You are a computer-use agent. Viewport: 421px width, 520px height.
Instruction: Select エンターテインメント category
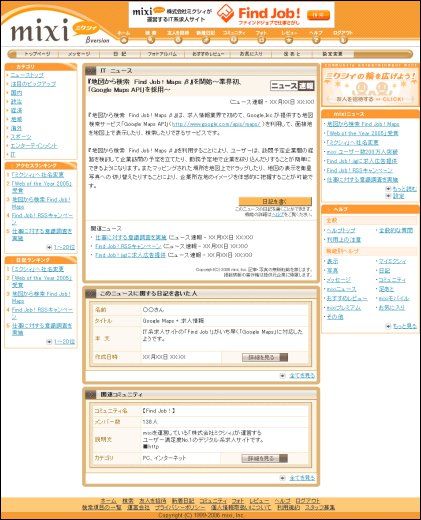coord(34,146)
